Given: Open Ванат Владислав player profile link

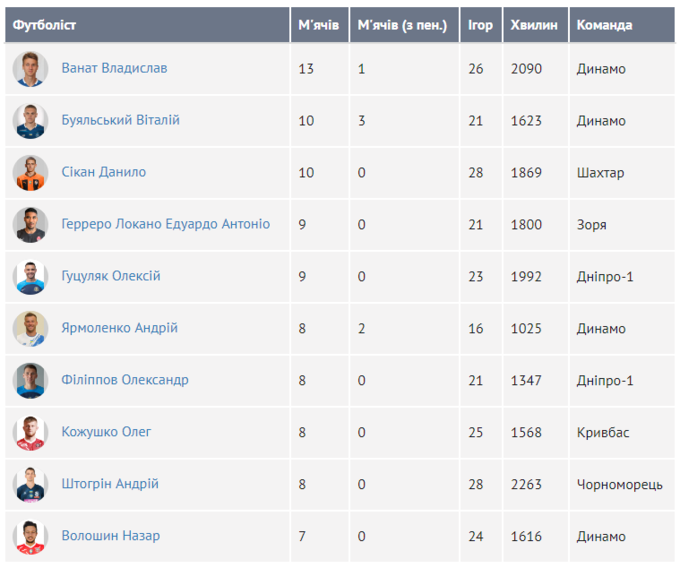Looking at the screenshot, I should pos(114,68).
